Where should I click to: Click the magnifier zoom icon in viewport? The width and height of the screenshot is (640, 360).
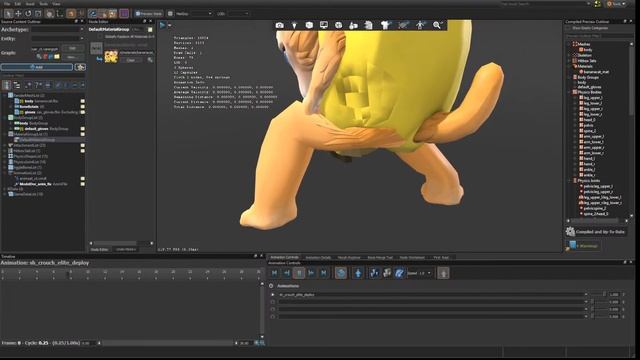click(x=437, y=25)
